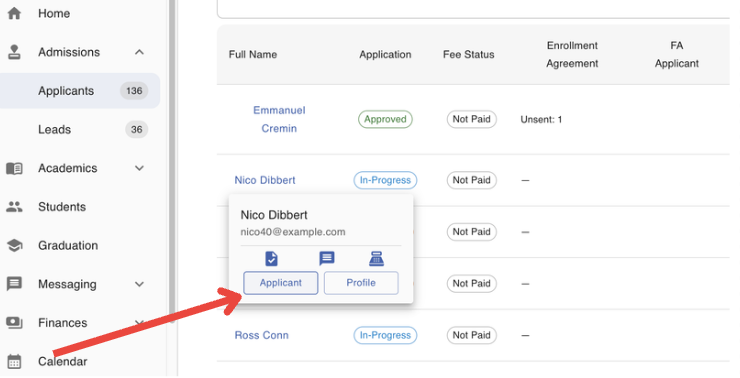The image size is (740, 378).
Task: Click the Students people icon
Action: coord(15,207)
